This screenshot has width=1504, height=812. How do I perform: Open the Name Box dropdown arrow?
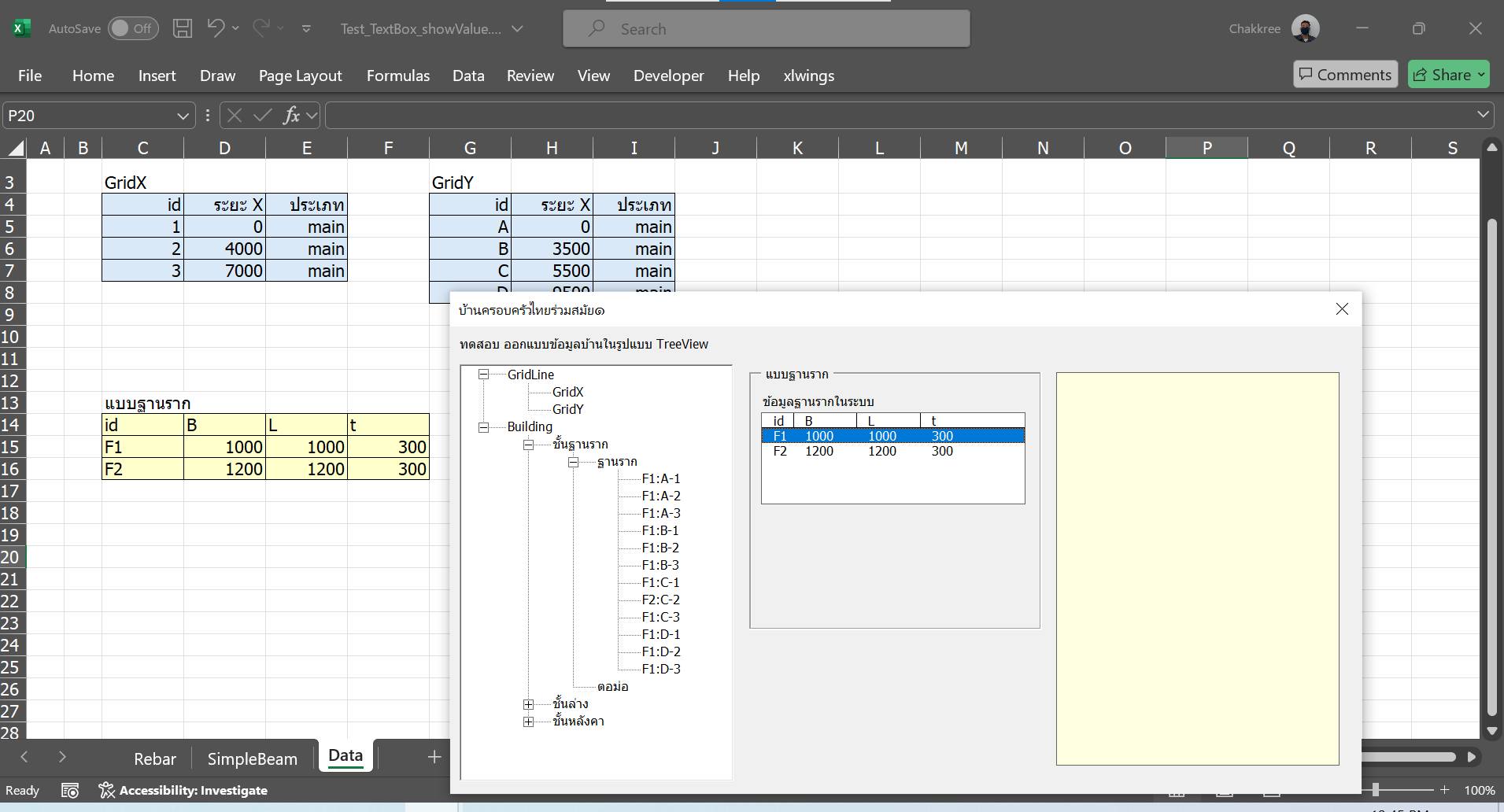[x=183, y=116]
